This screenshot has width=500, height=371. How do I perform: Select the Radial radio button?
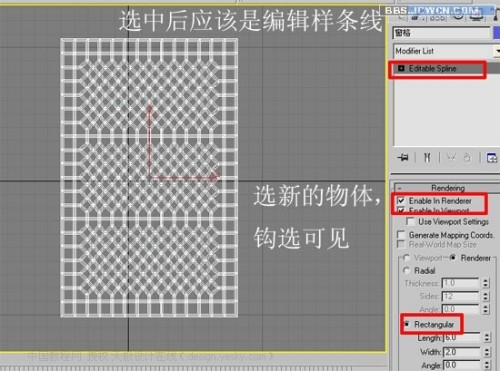[x=406, y=270]
